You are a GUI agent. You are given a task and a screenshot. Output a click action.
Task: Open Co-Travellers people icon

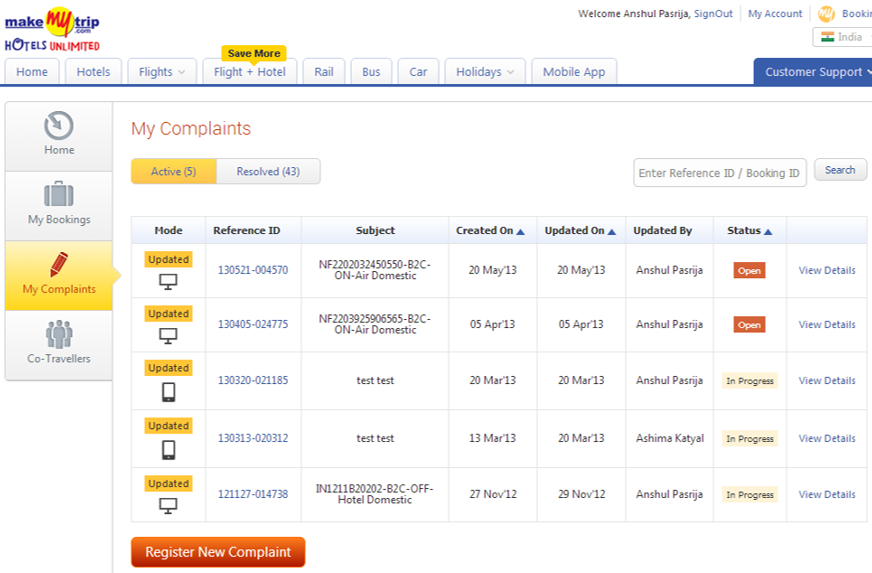pos(58,334)
